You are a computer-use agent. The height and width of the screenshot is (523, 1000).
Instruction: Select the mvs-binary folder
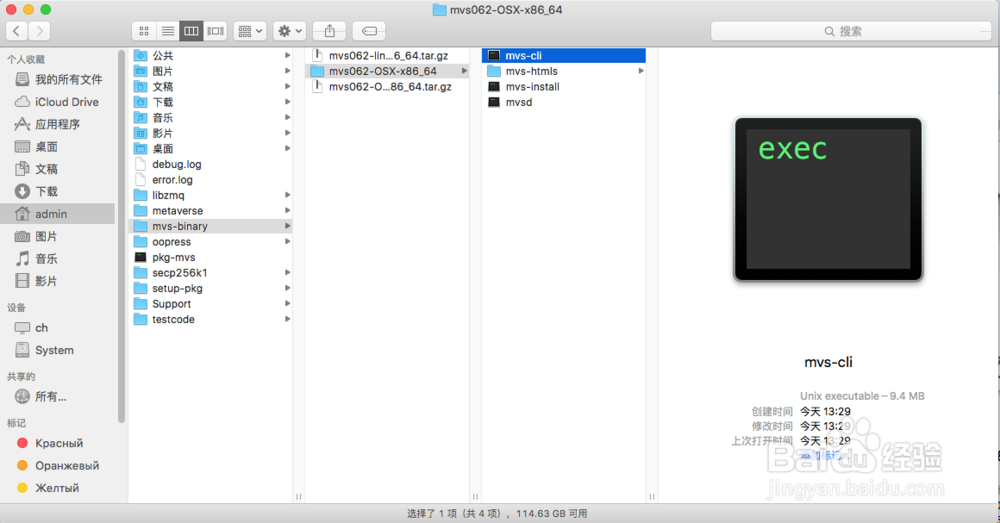(212, 226)
